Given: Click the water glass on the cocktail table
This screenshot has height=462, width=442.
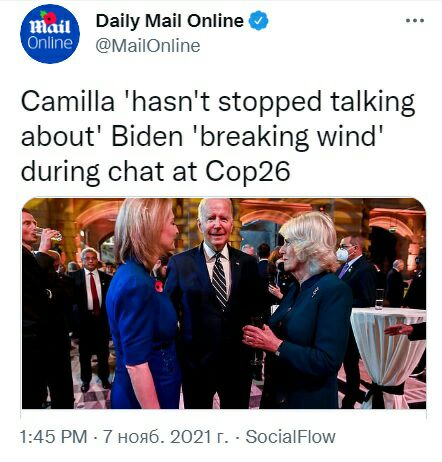Looking at the screenshot, I should [379, 299].
